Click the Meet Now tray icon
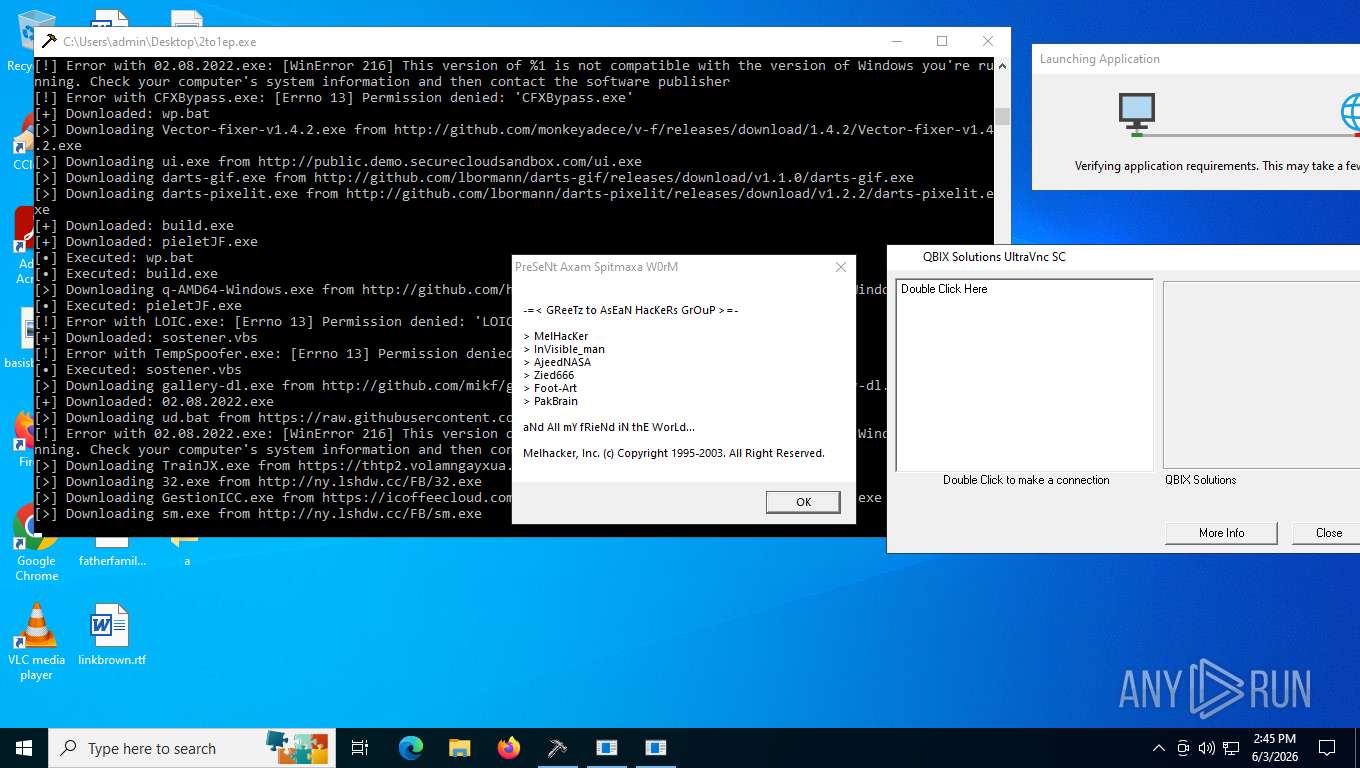 1183,748
